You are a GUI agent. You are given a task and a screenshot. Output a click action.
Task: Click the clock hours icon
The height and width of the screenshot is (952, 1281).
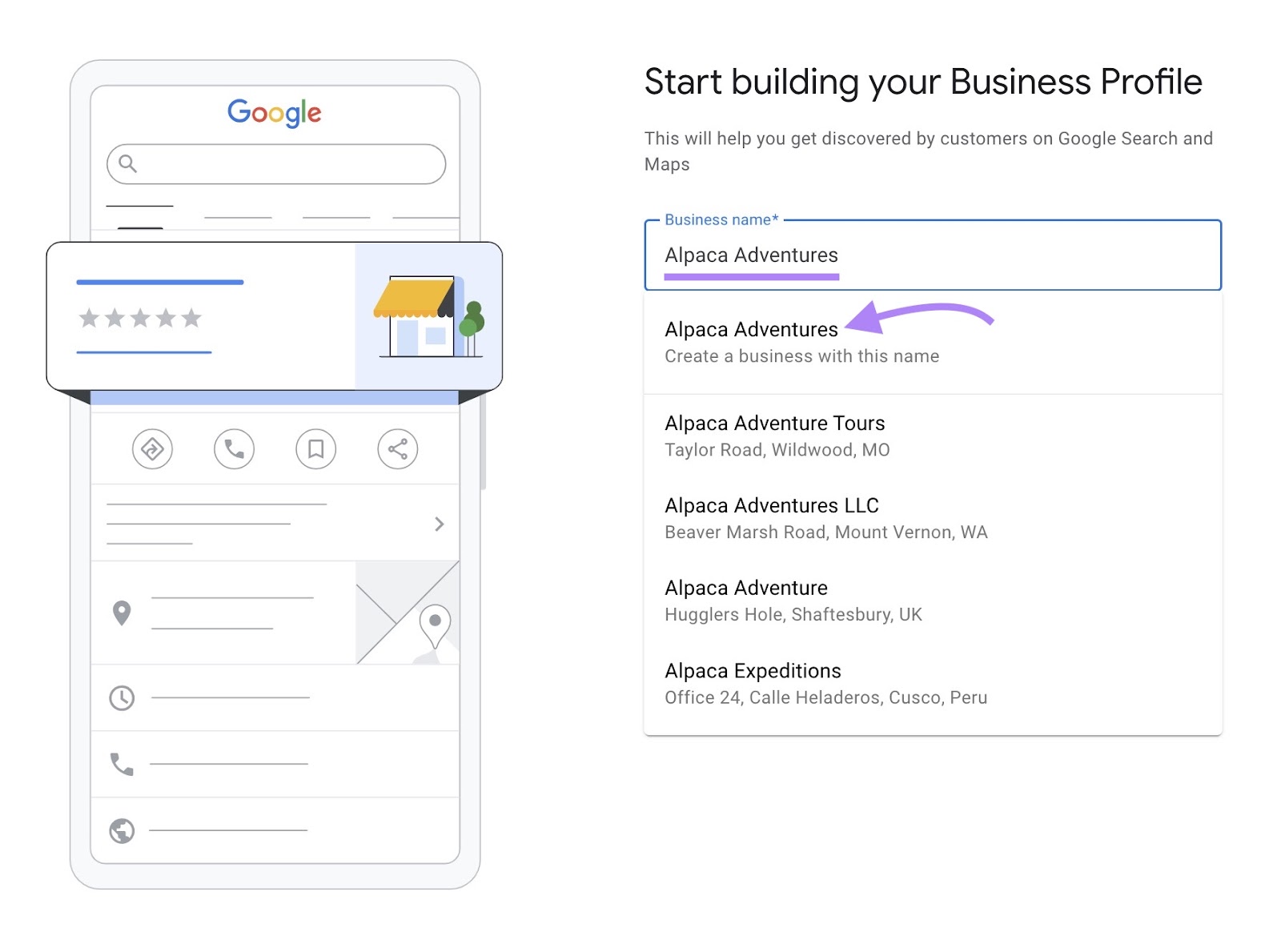click(x=121, y=697)
